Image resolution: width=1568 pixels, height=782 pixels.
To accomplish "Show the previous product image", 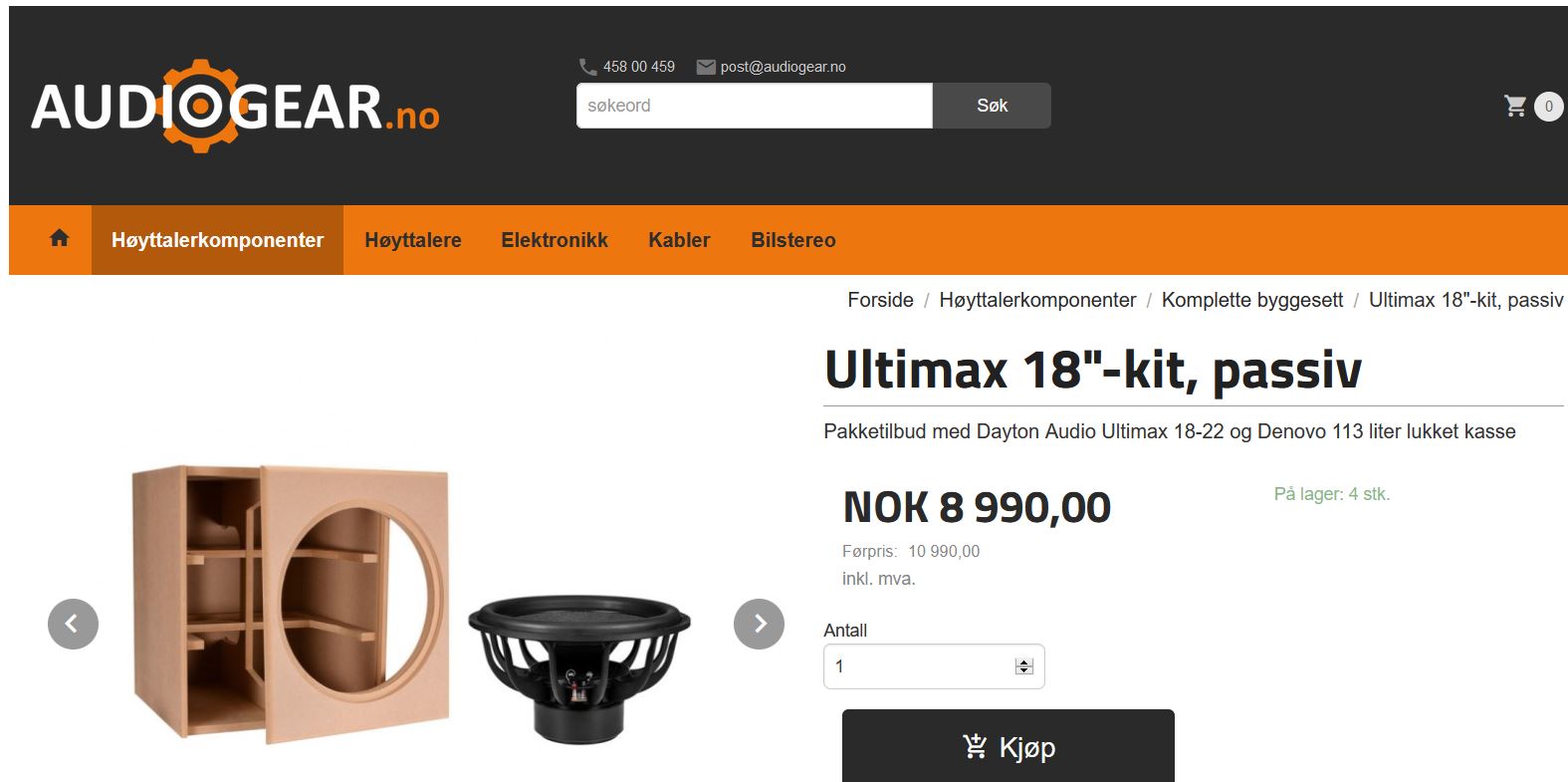I will coord(73,624).
